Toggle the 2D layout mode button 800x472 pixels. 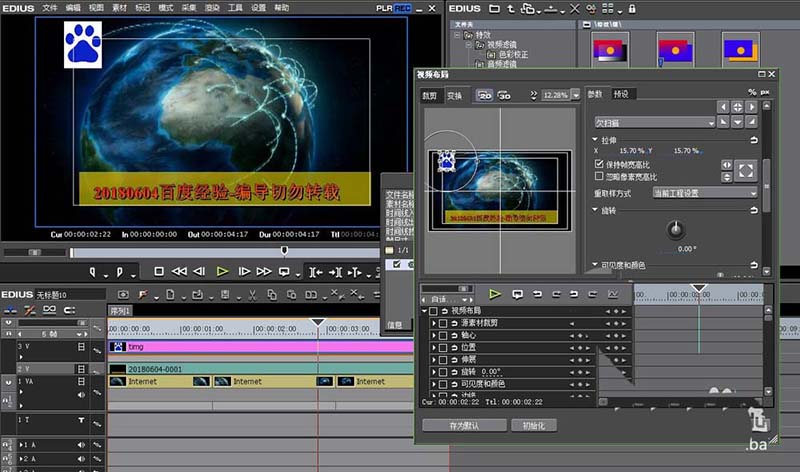(x=484, y=95)
